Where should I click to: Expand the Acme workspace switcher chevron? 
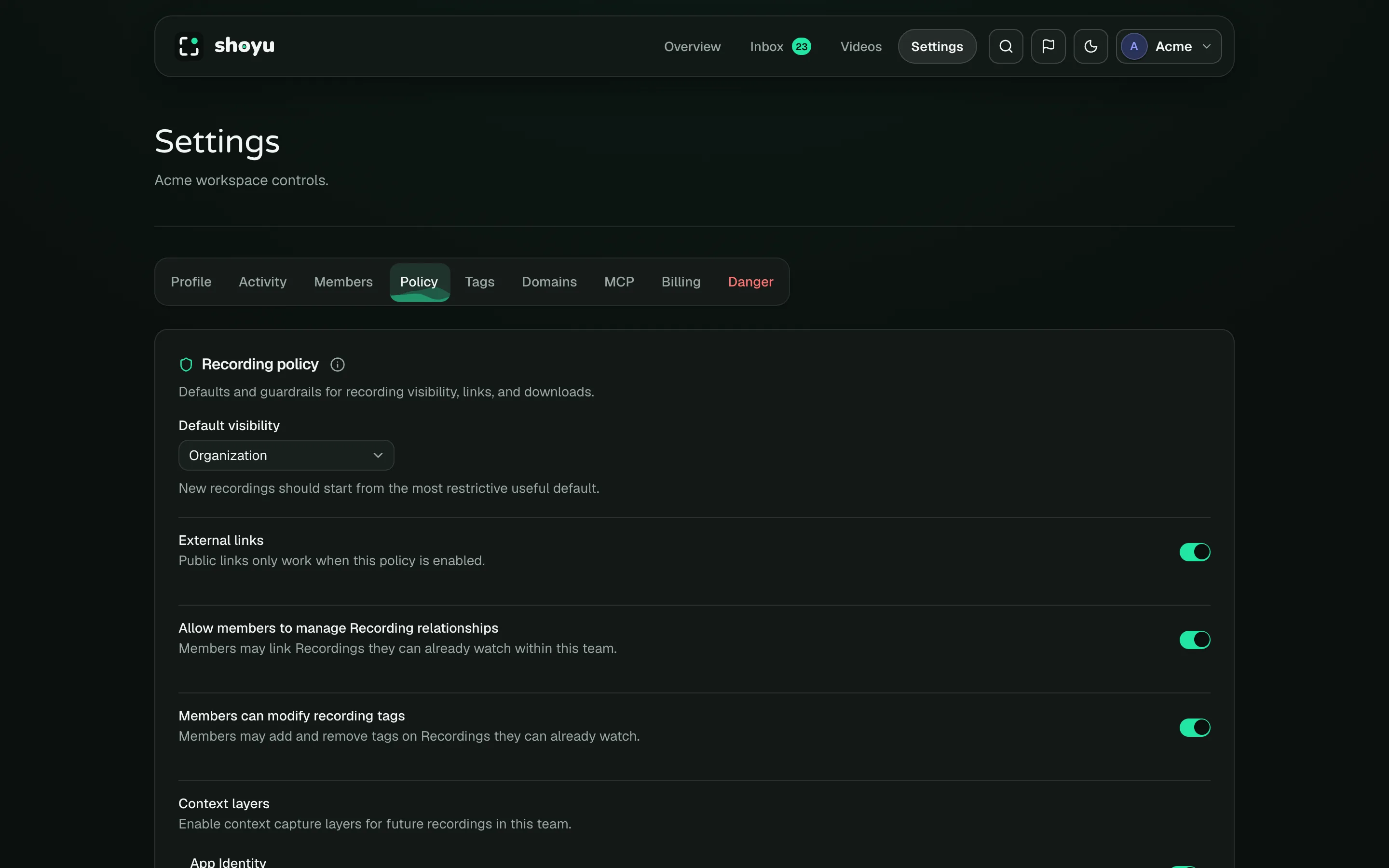[1207, 46]
